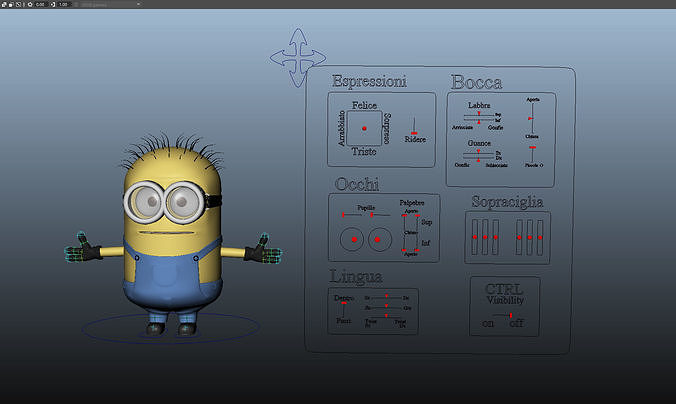The width and height of the screenshot is (676, 404).
Task: Select the Guance Dx slider handle
Action: [x=478, y=160]
